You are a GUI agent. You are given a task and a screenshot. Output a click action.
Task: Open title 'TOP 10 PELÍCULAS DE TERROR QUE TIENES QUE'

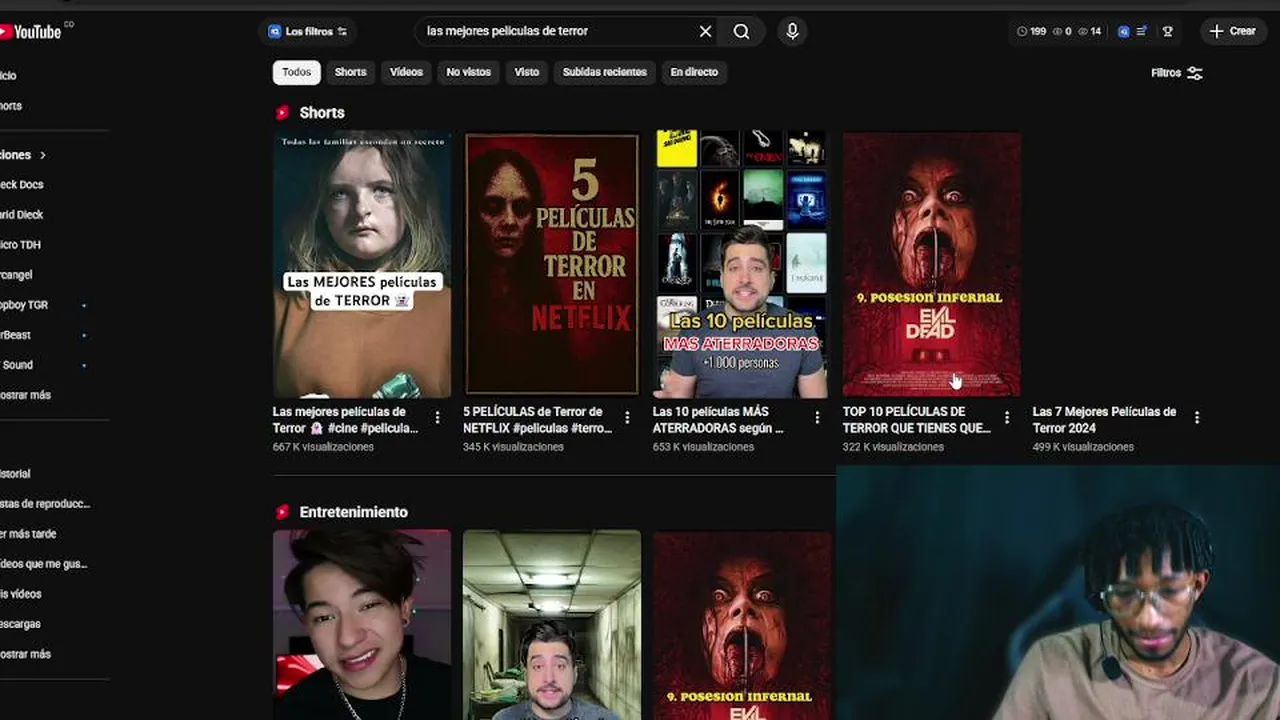pos(917,420)
